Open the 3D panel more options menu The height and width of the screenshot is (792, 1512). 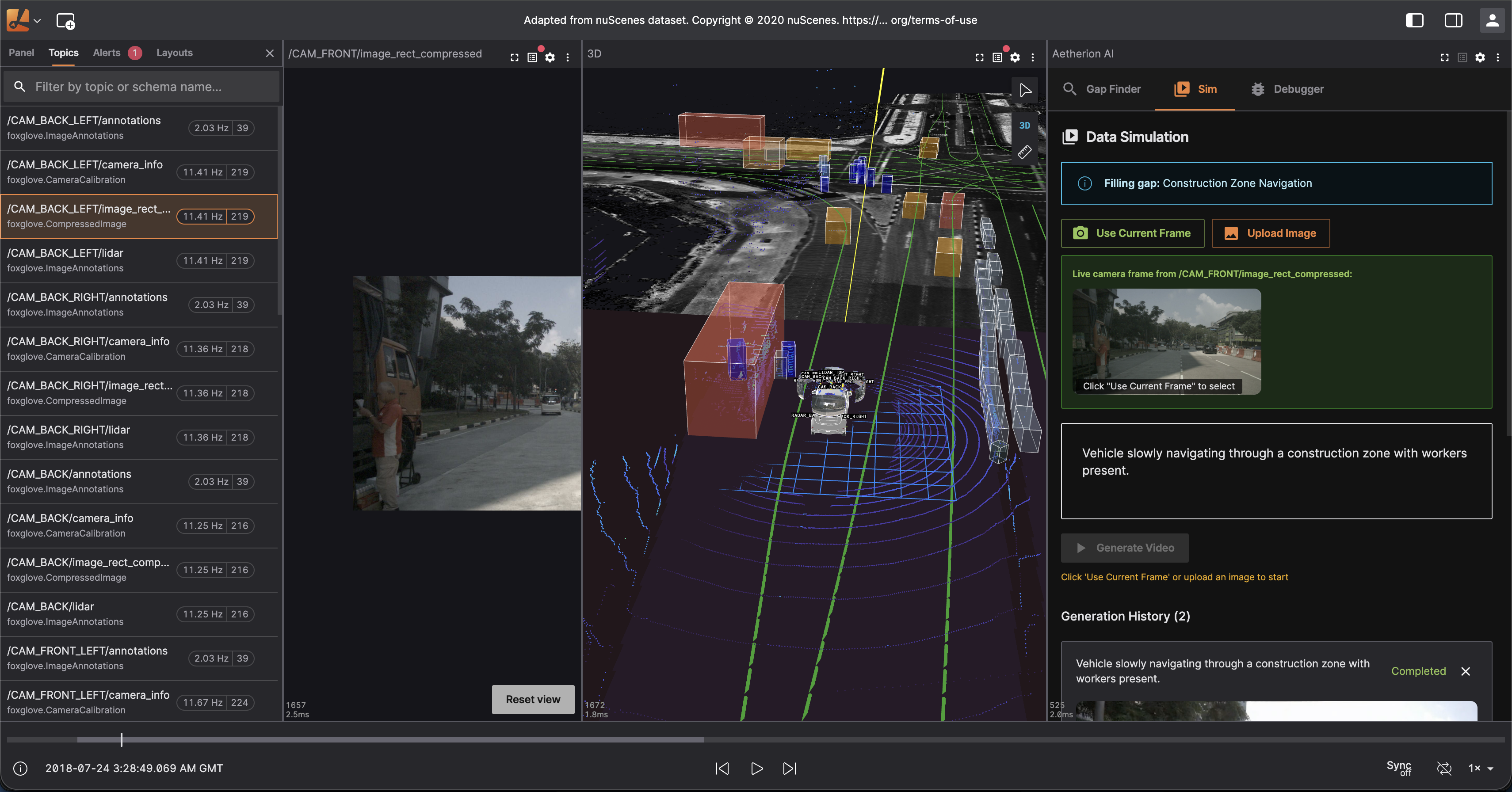[x=1032, y=57]
